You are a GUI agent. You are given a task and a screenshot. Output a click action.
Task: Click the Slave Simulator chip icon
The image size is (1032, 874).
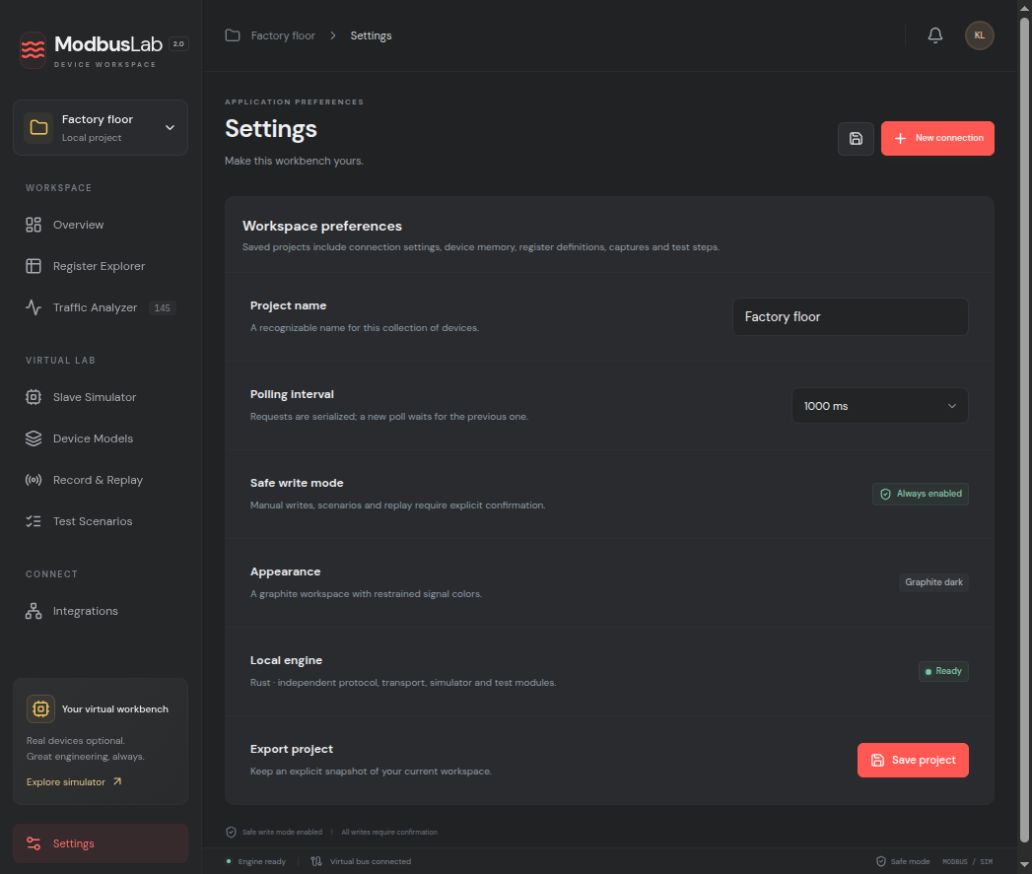coord(33,397)
